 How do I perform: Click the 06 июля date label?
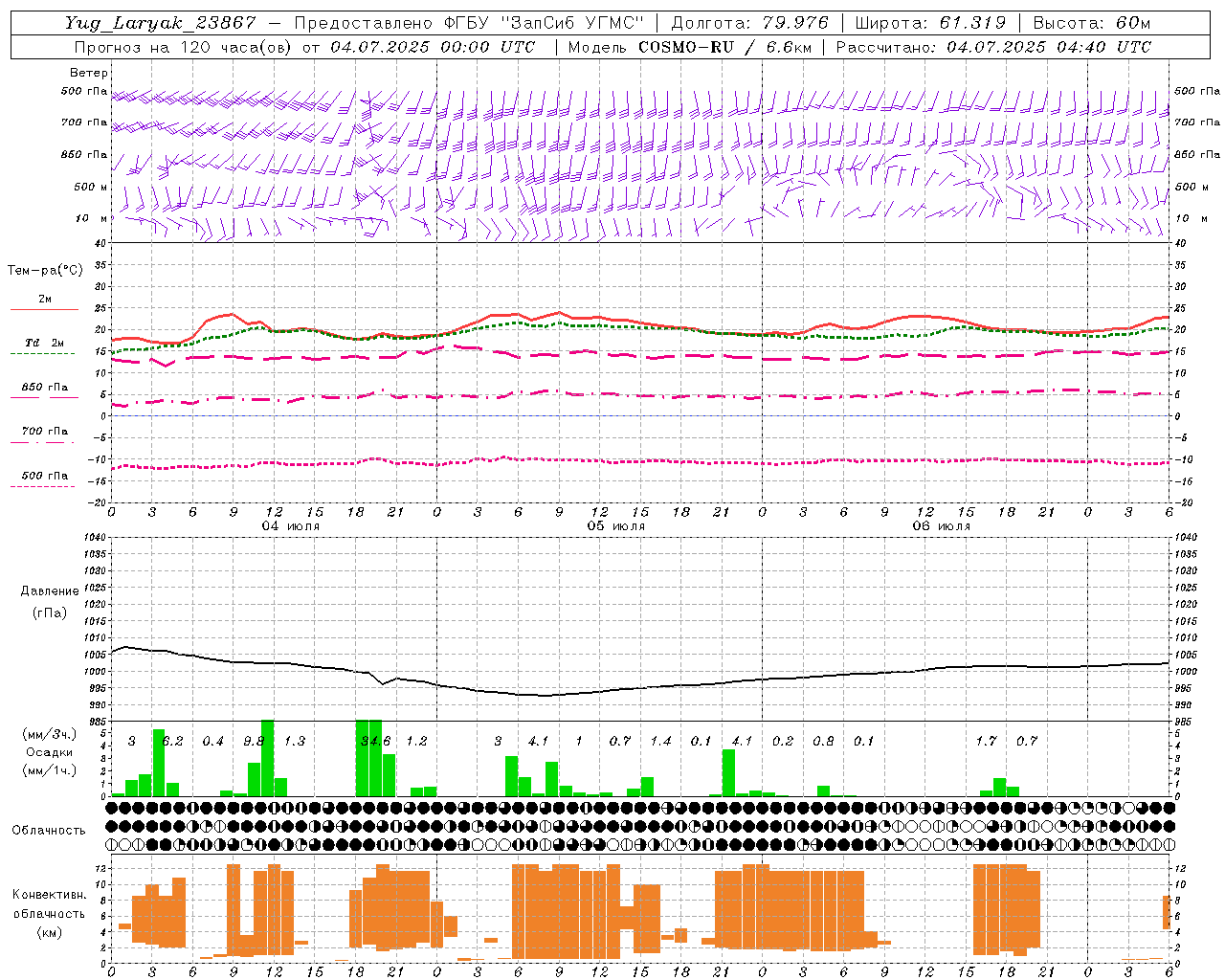[942, 526]
